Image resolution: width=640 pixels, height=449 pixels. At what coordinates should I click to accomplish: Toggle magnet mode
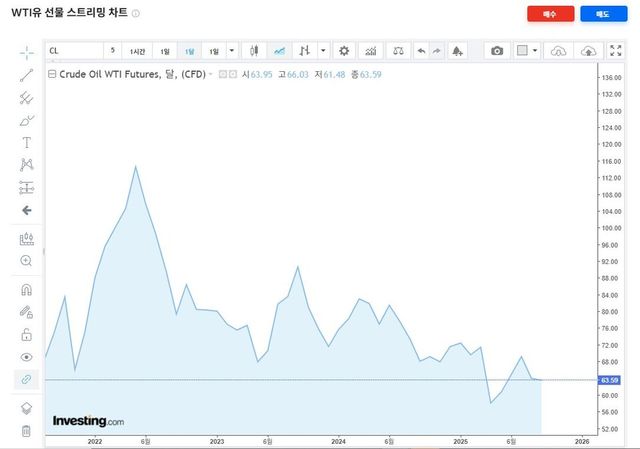click(x=26, y=290)
